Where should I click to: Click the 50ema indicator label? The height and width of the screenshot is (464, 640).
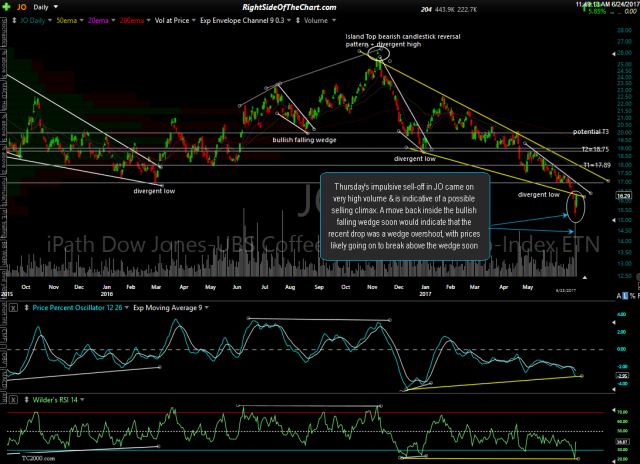(x=67, y=20)
